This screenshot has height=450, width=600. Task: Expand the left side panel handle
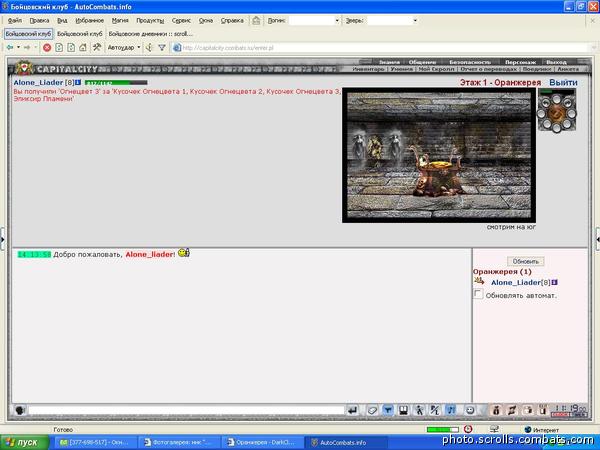(2, 240)
